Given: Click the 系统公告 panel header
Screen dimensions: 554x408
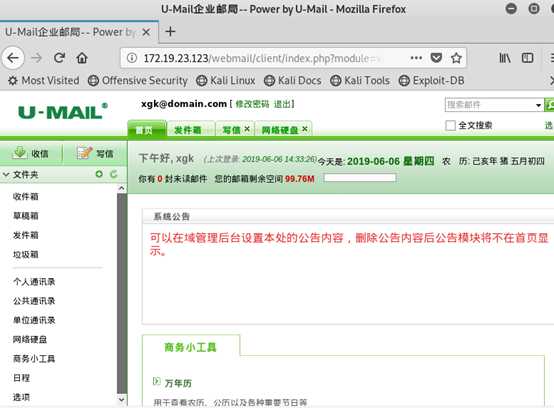Looking at the screenshot, I should [348, 216].
